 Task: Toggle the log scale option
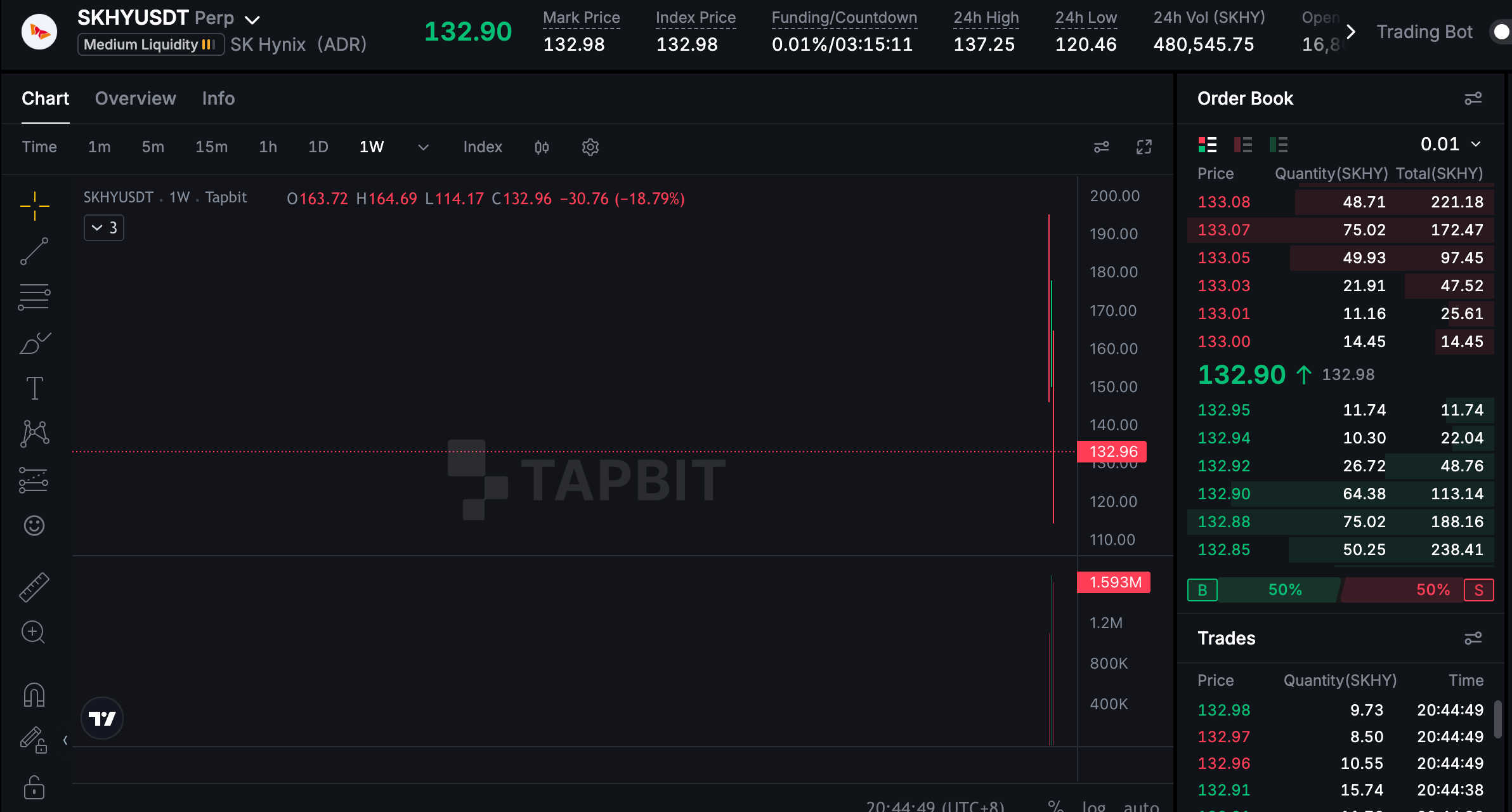pyautogui.click(x=1094, y=806)
